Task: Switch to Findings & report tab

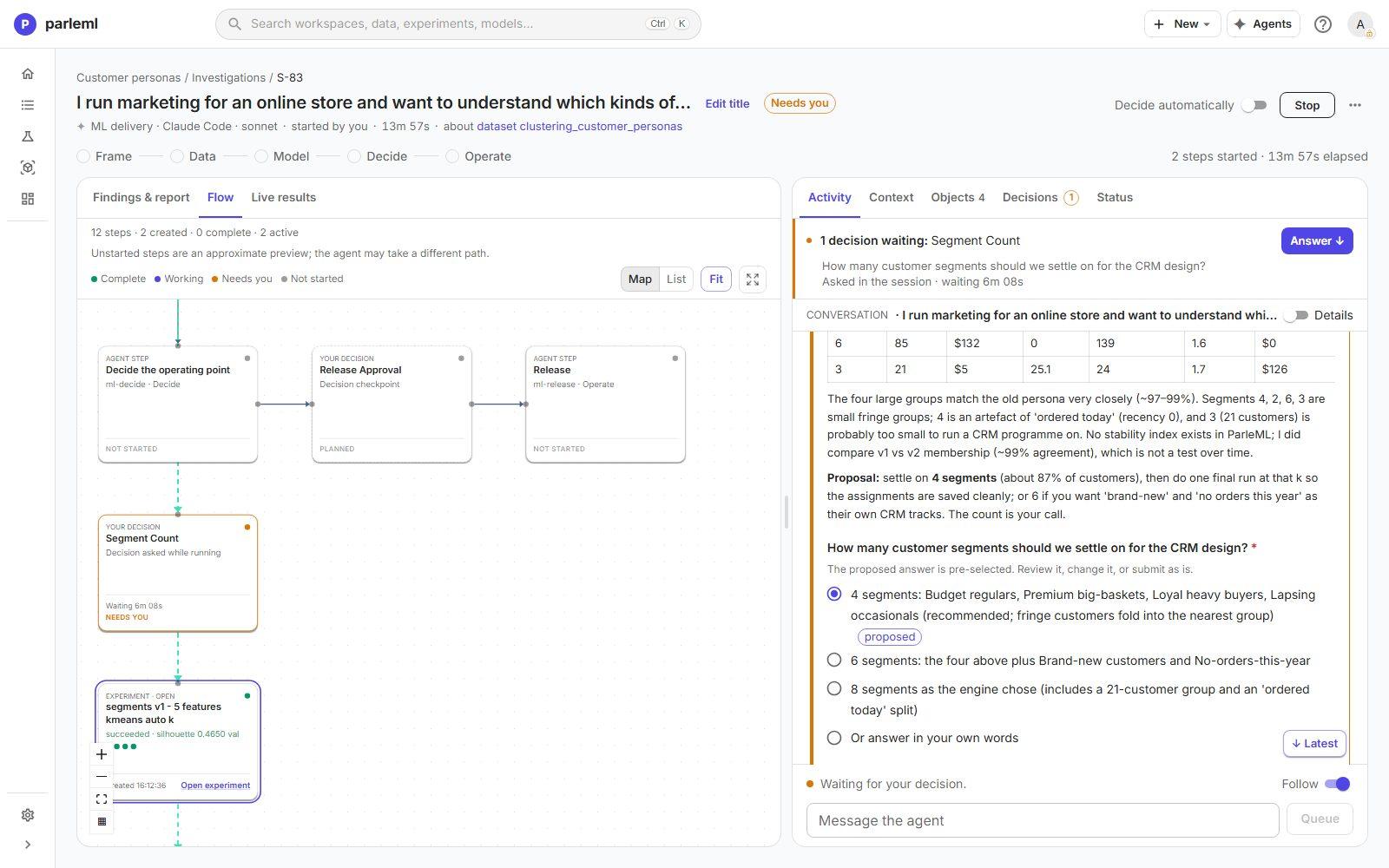Action: [x=141, y=198]
